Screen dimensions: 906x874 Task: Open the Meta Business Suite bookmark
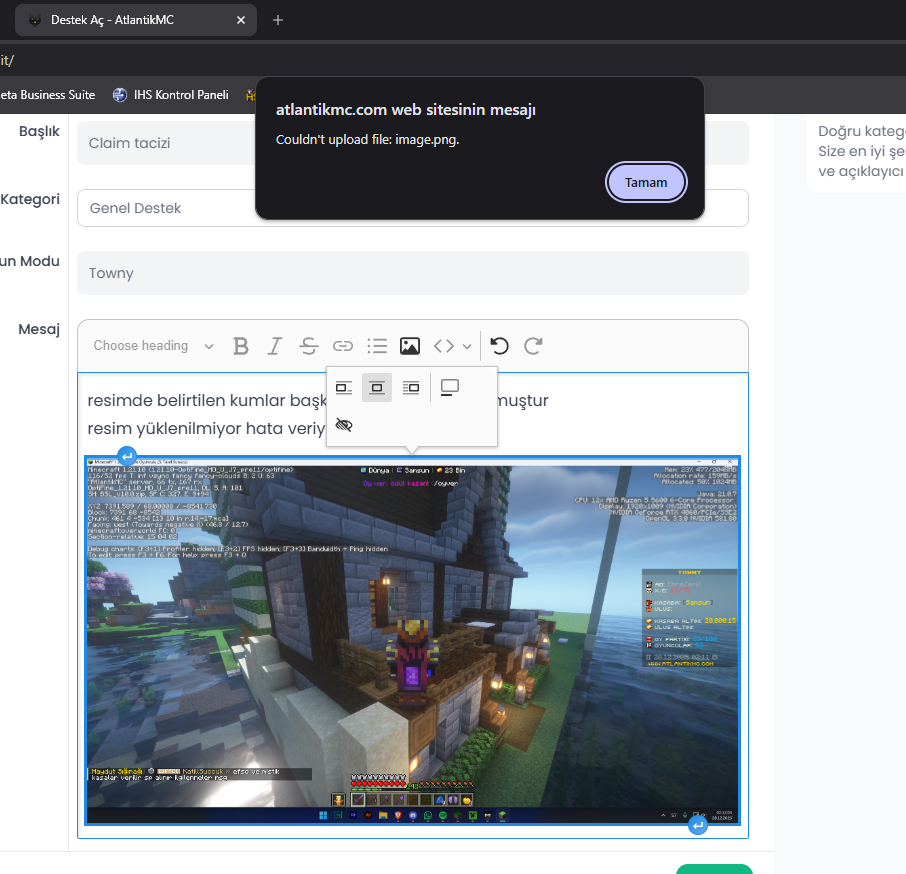click(47, 95)
